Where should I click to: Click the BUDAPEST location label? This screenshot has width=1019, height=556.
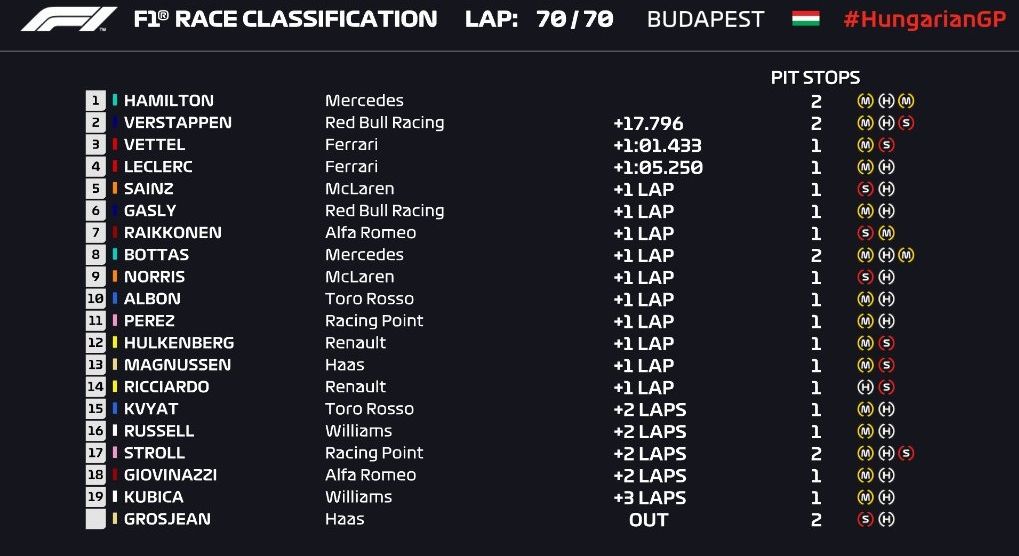(705, 19)
